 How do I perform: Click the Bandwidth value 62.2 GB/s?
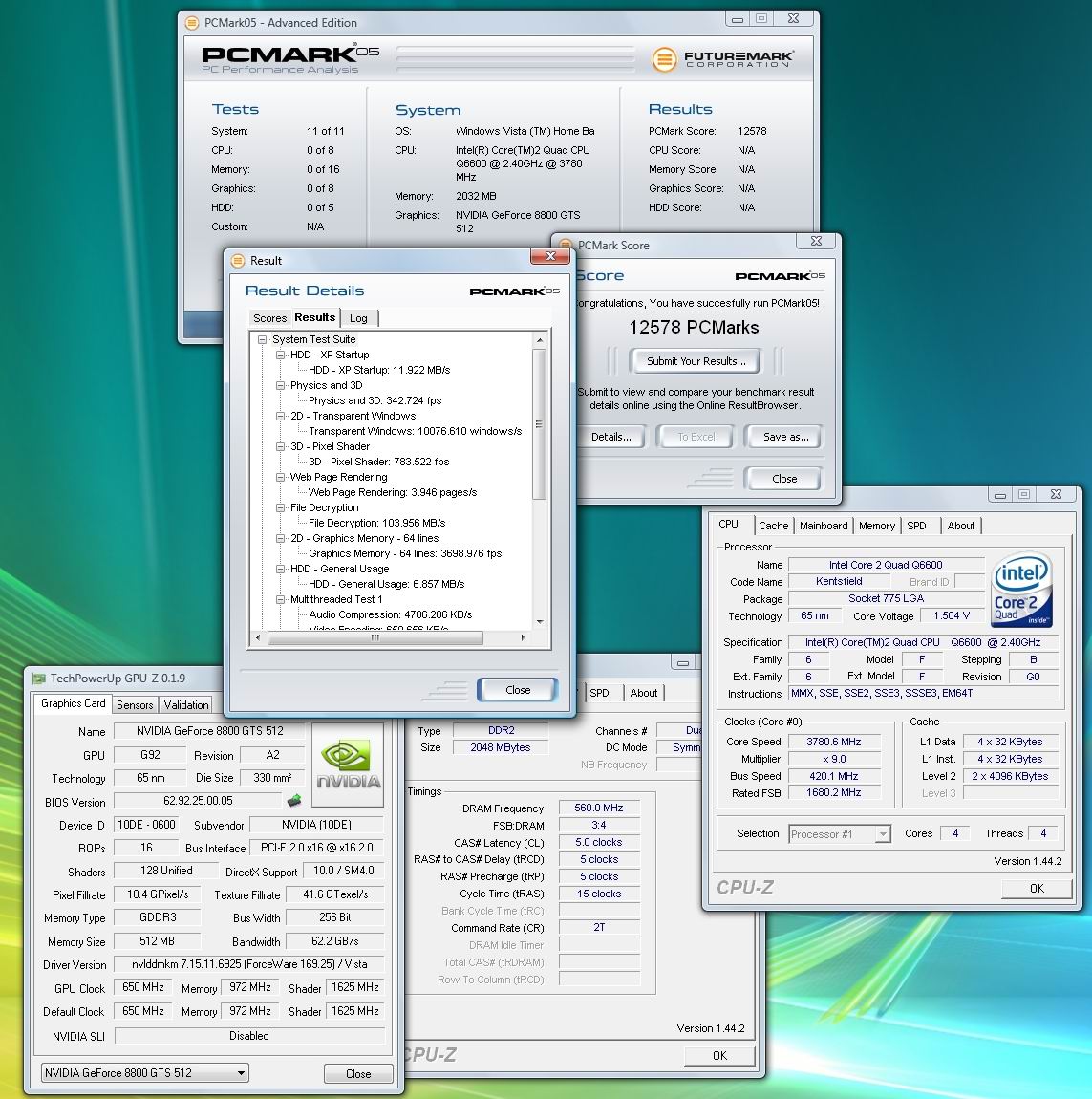point(335,941)
